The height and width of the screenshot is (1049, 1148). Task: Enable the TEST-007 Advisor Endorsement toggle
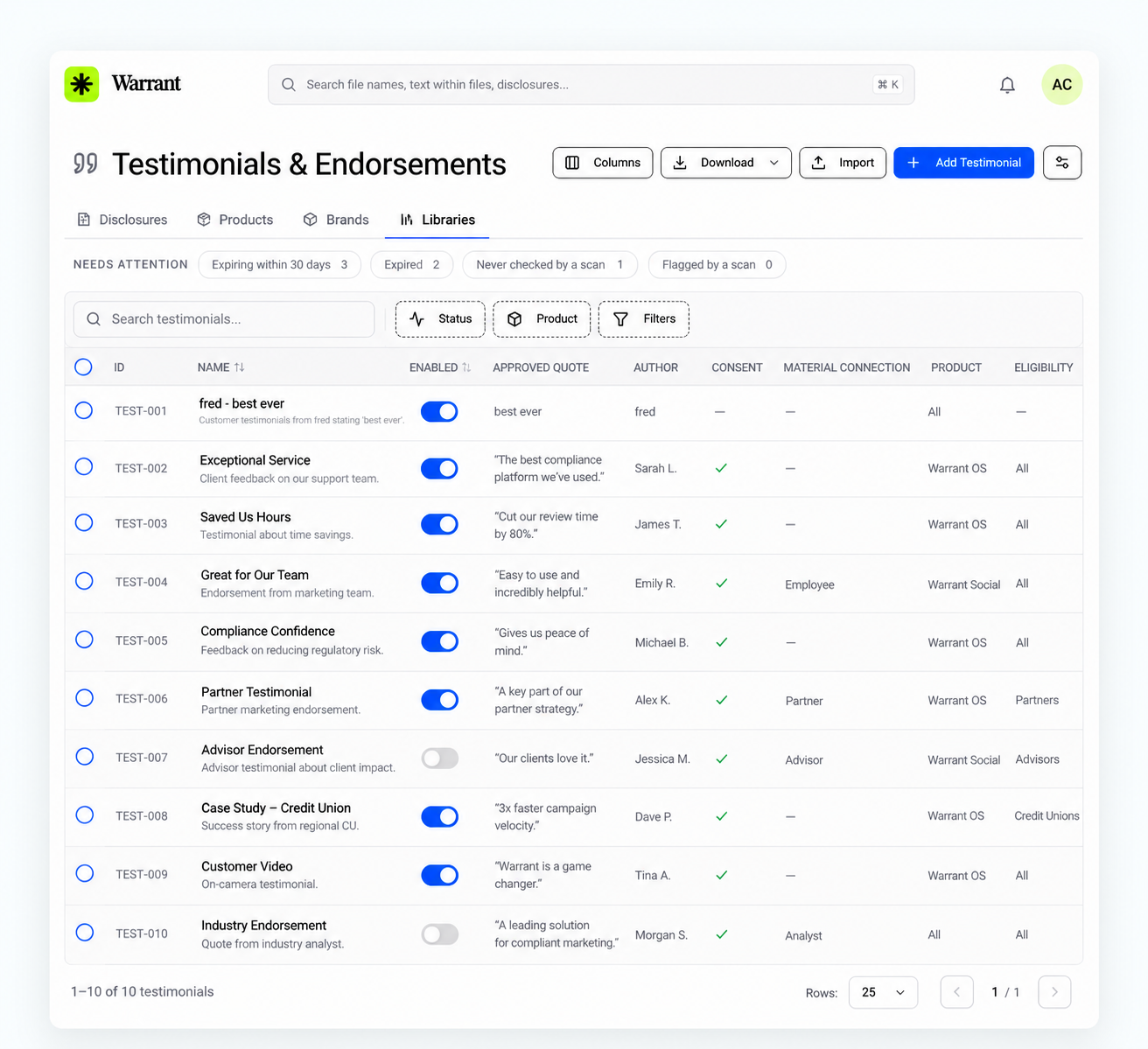coord(439,759)
